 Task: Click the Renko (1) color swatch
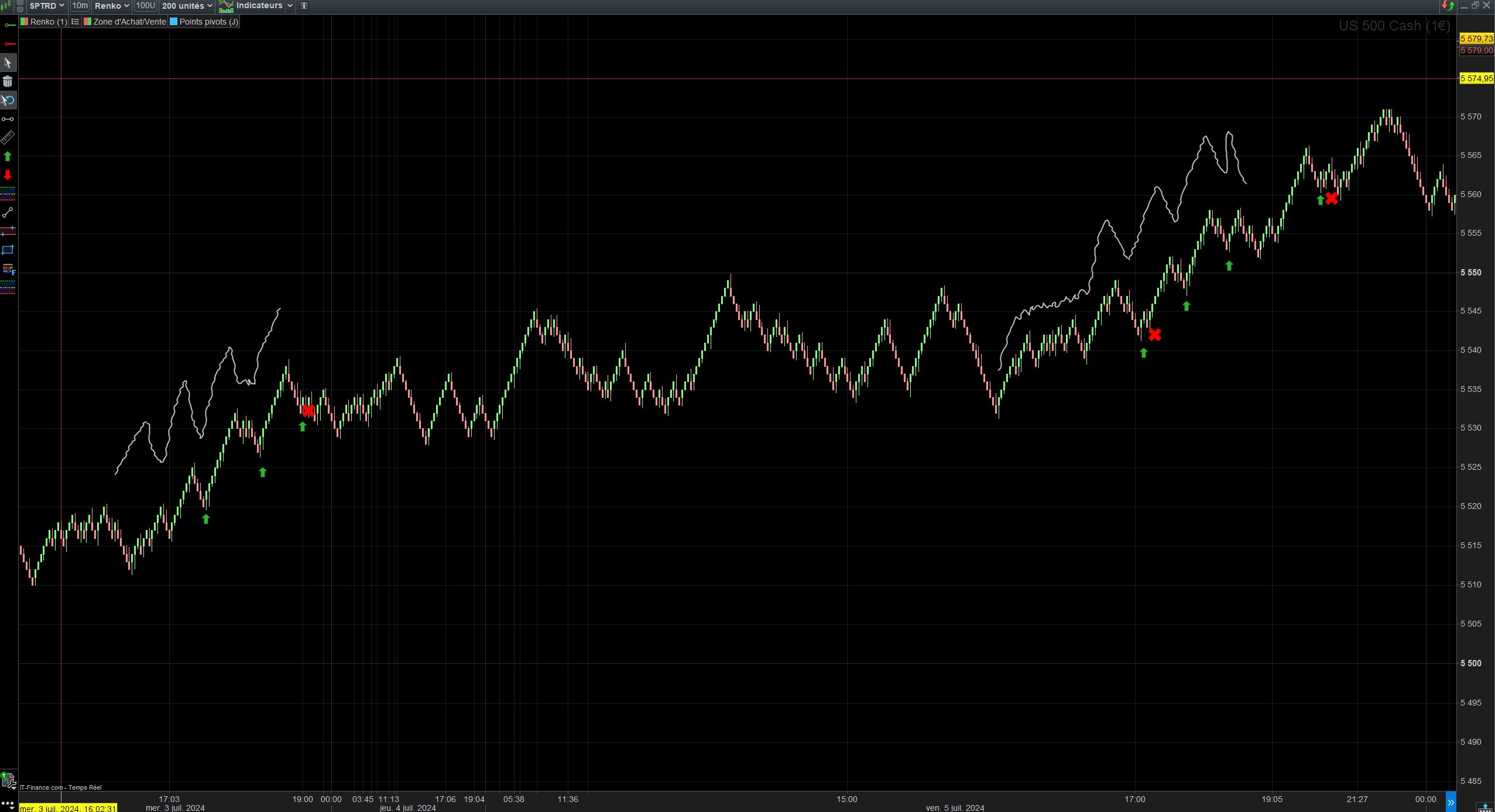pyautogui.click(x=25, y=22)
